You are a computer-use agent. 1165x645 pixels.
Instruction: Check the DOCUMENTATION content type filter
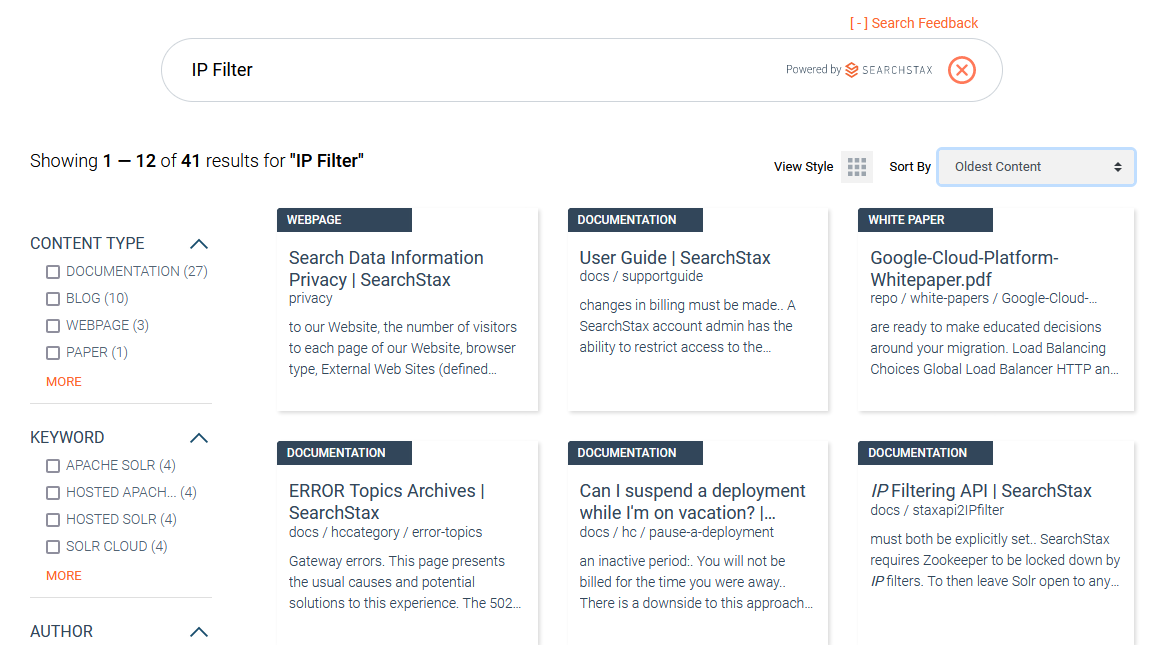52,271
